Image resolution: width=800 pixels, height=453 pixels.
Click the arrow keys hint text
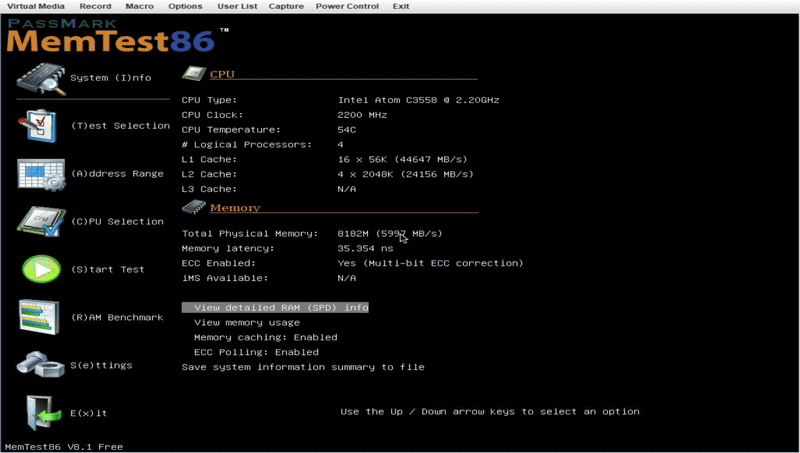coord(490,411)
